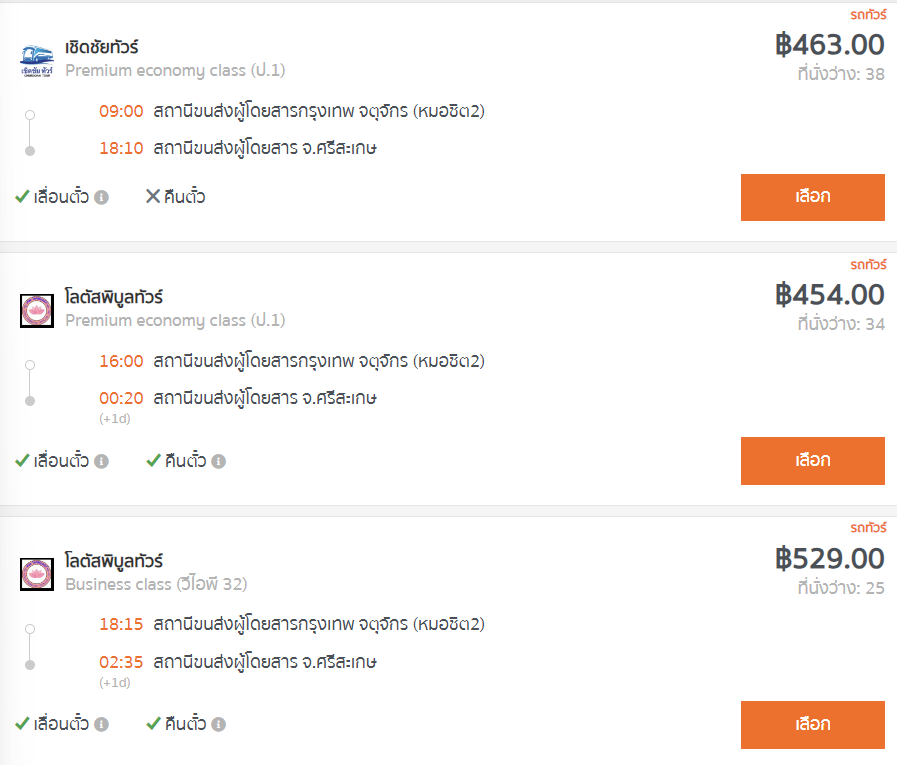Open the เลื่อนตั๋ว info icon on the 09:00 trip

pyautogui.click(x=101, y=197)
